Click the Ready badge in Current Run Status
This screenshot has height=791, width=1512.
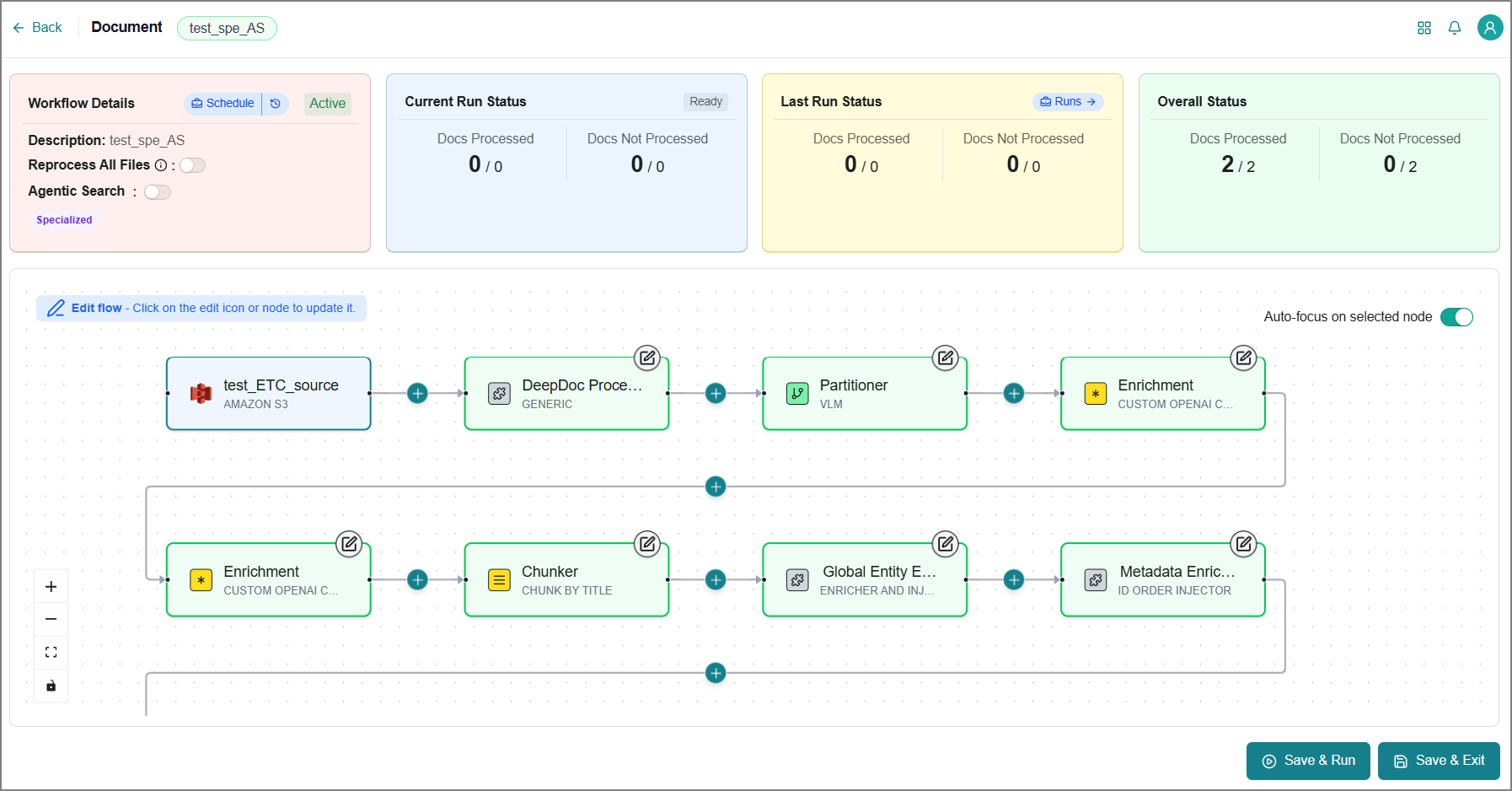click(706, 101)
